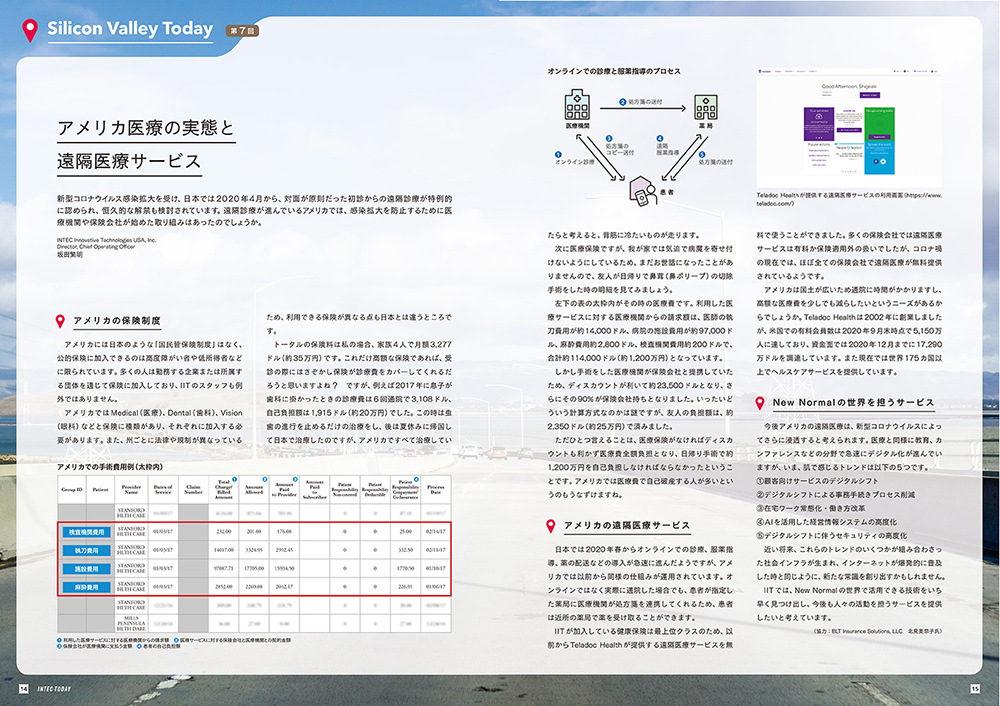Click the オンライン診療 label in the diagram
1000x706 pixels.
pyautogui.click(x=574, y=162)
